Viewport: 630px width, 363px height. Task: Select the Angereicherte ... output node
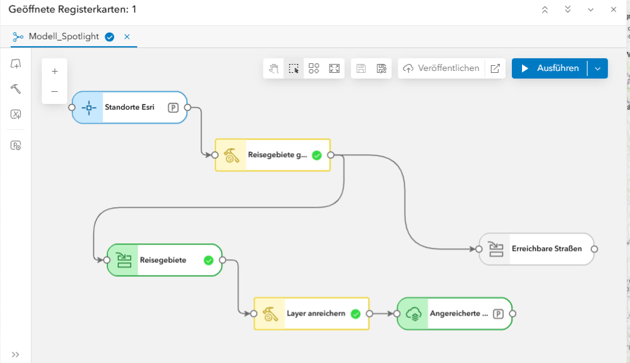click(454, 314)
